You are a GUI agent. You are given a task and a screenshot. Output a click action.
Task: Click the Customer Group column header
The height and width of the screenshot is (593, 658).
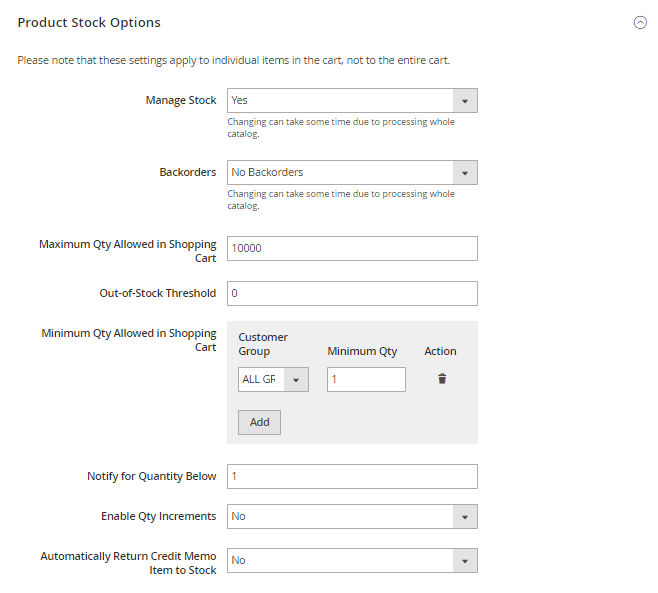coord(263,344)
